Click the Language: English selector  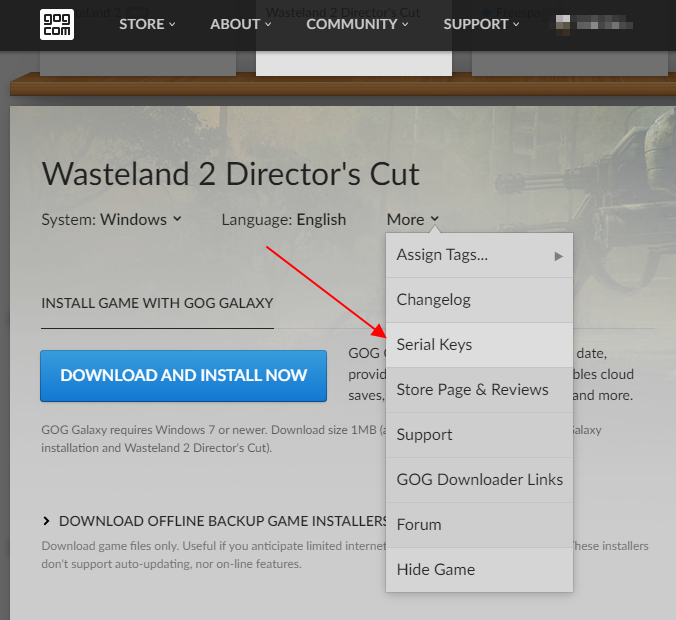284,219
